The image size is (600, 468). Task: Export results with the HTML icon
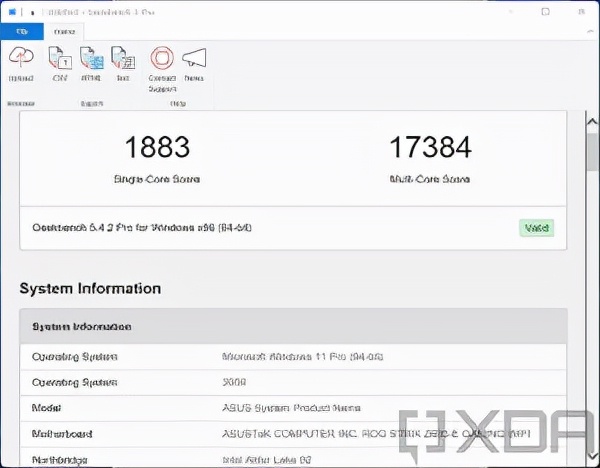(x=91, y=57)
